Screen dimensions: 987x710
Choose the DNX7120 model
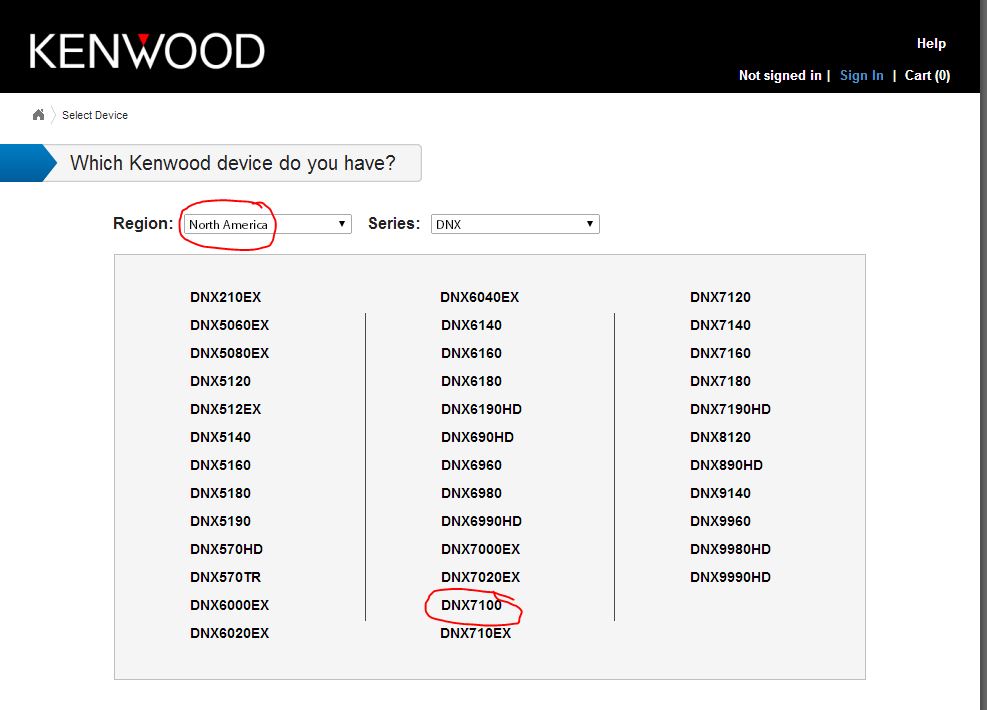point(720,297)
